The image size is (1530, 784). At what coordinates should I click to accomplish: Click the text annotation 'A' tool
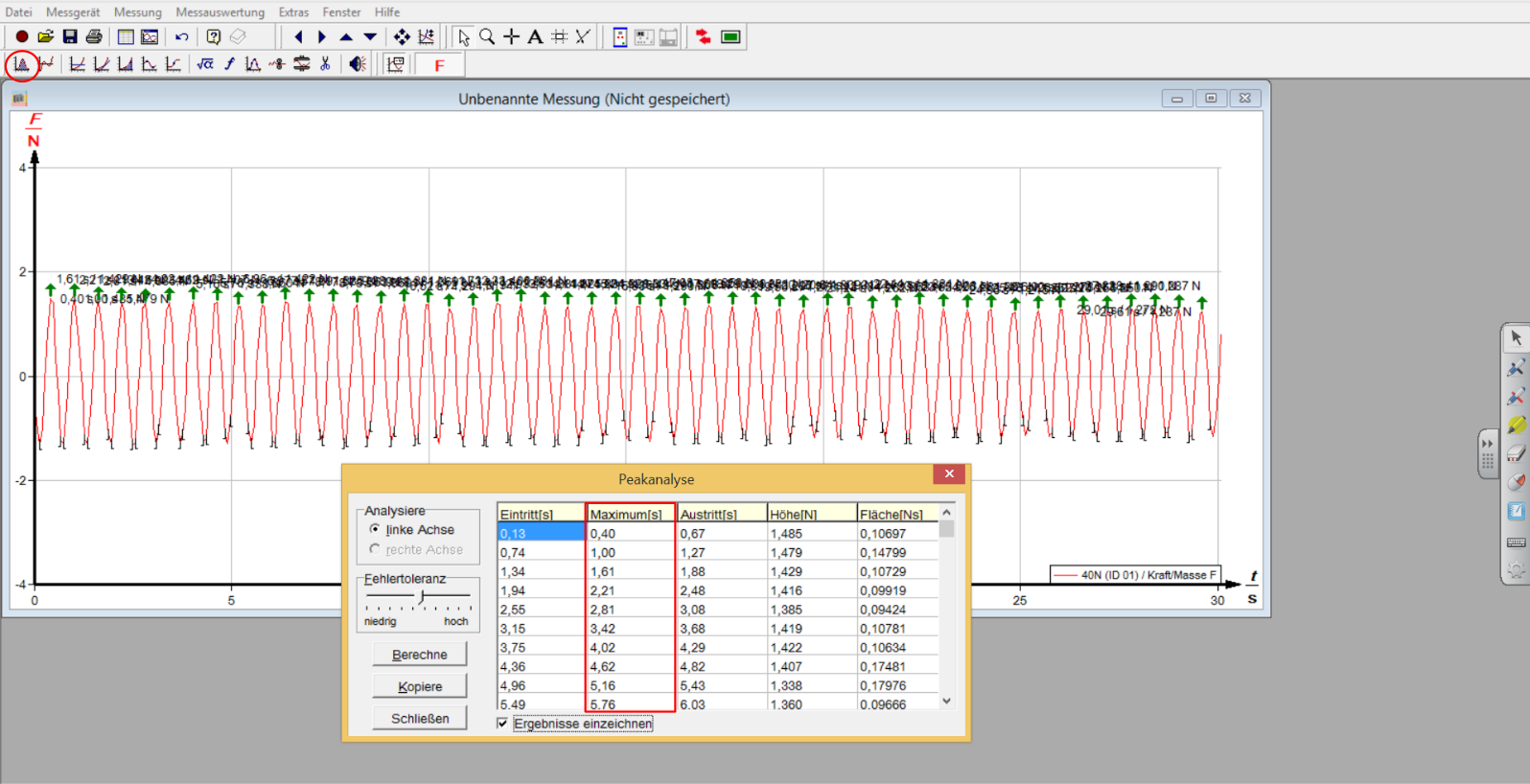point(535,37)
